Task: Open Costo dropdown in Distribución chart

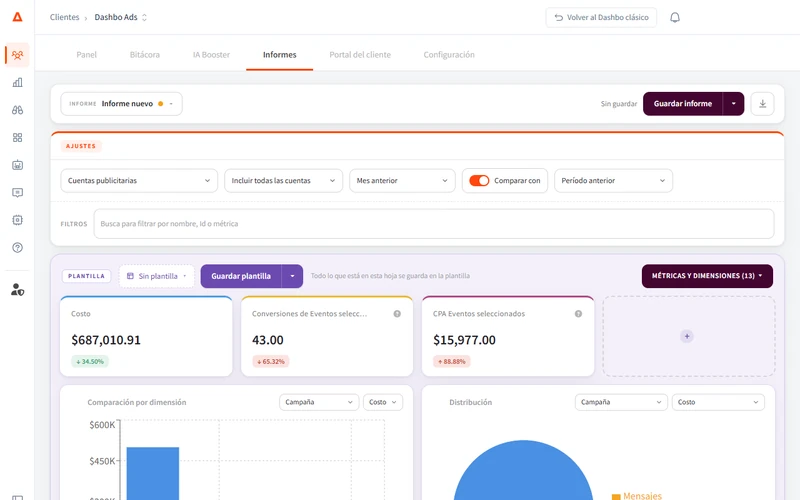Action: click(x=718, y=402)
